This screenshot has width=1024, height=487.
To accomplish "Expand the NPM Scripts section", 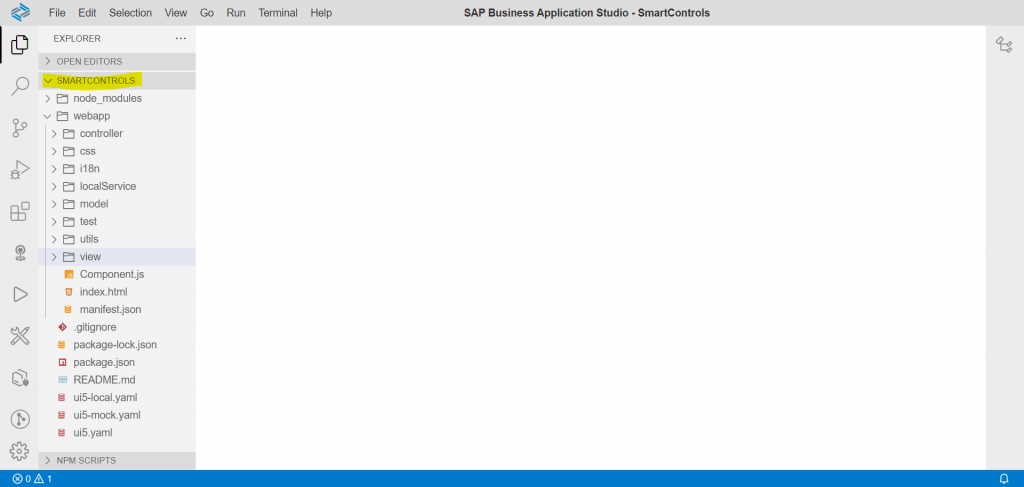I will 117,460.
